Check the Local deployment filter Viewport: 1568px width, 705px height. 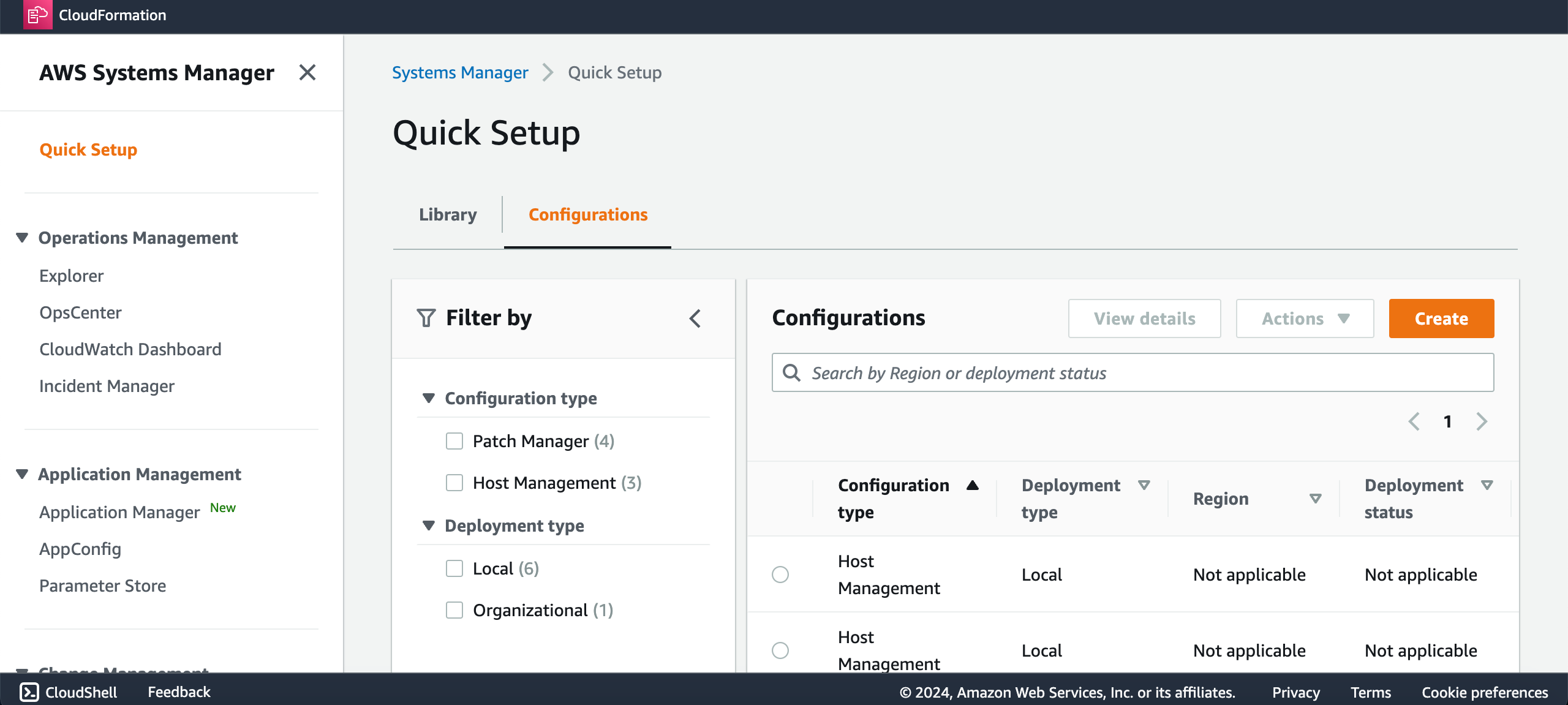[x=454, y=568]
